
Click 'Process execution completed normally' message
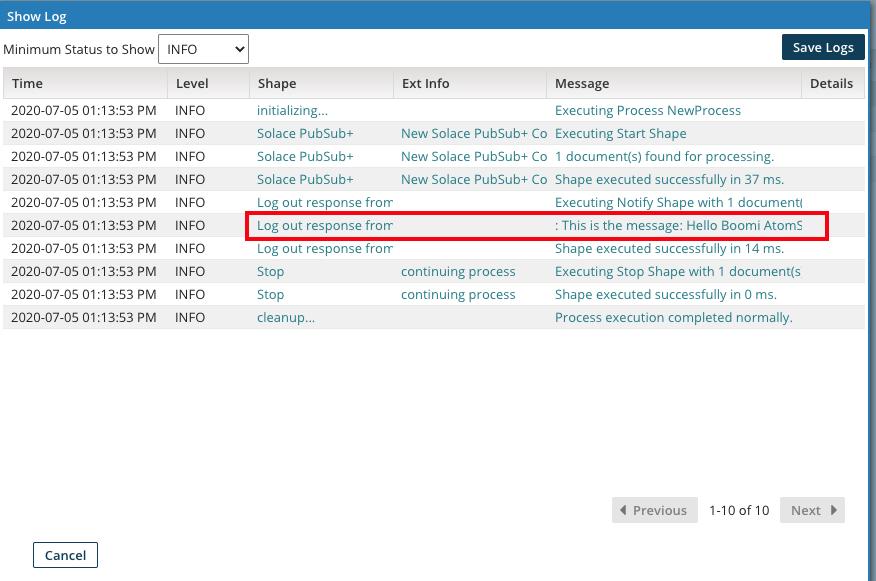tap(673, 318)
